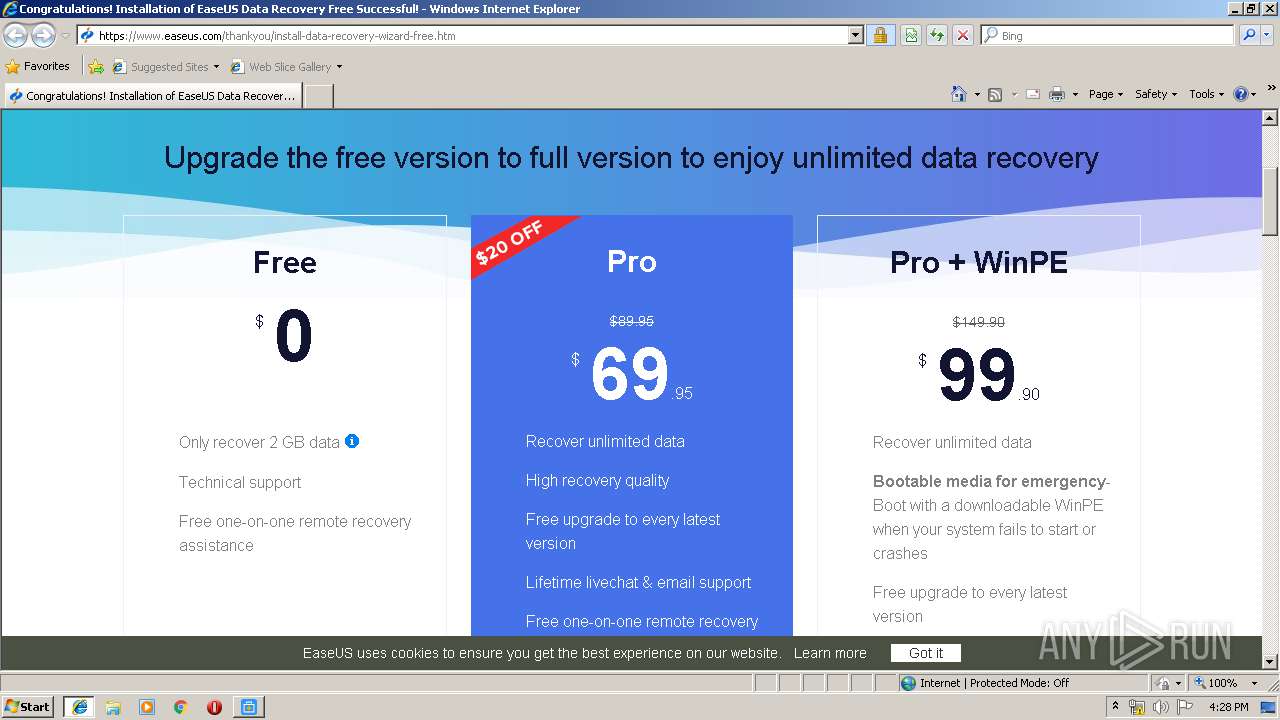Expand the Home button dropdown arrow
This screenshot has height=720, width=1280.
click(x=977, y=94)
